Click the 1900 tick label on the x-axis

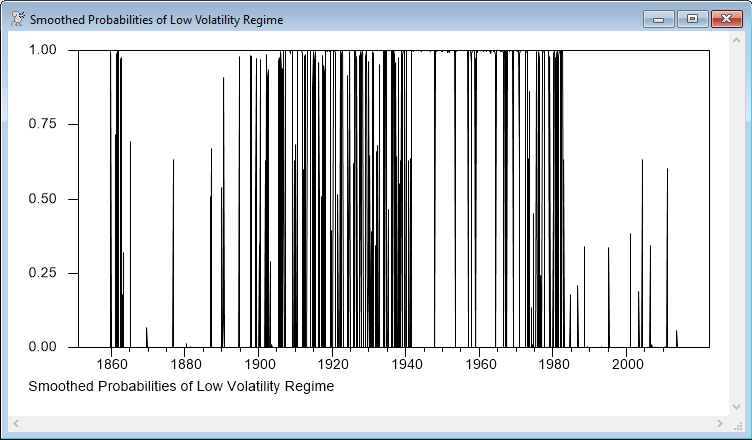pyautogui.click(x=259, y=365)
